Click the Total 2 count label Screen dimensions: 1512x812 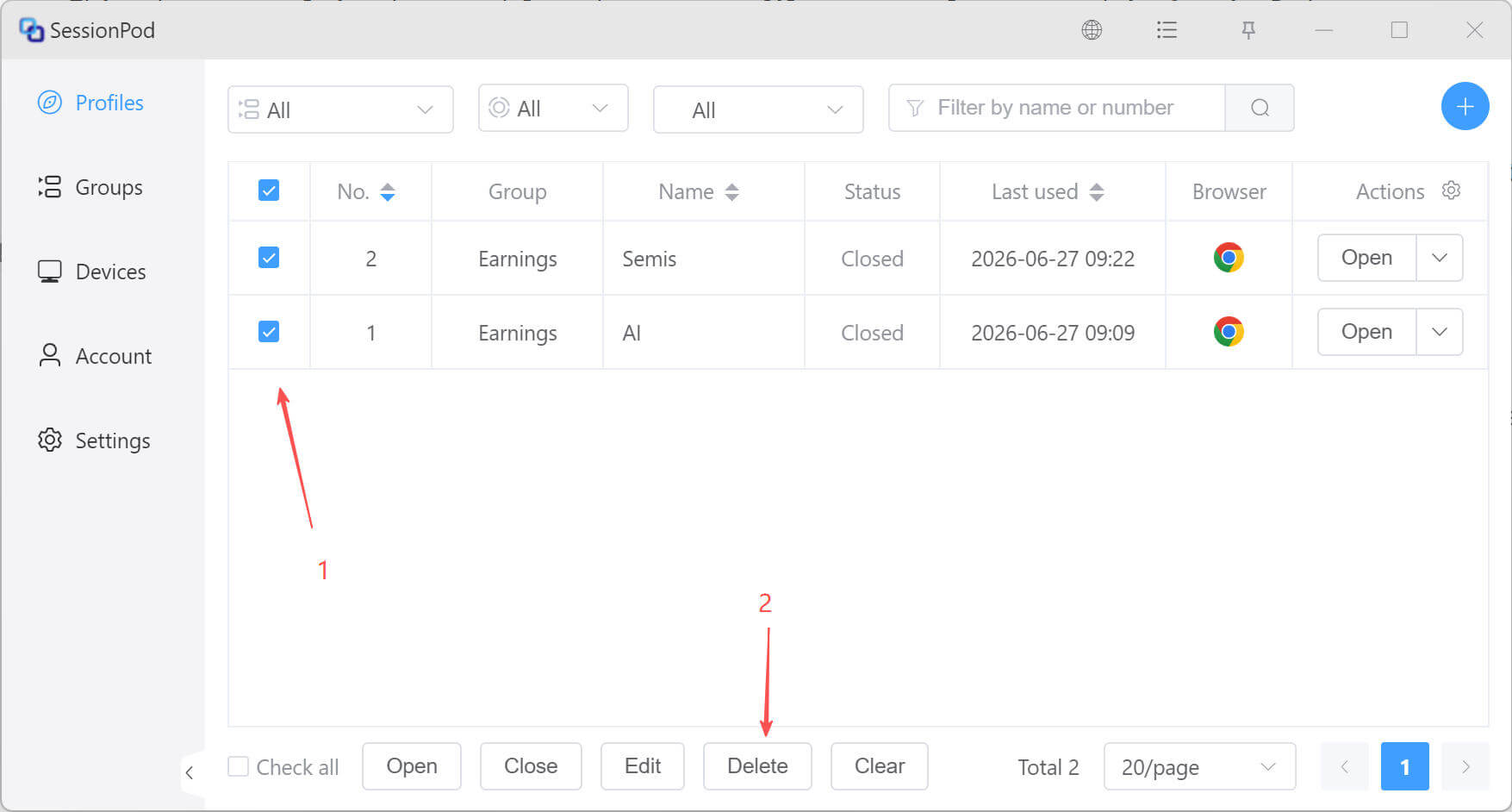1048,767
